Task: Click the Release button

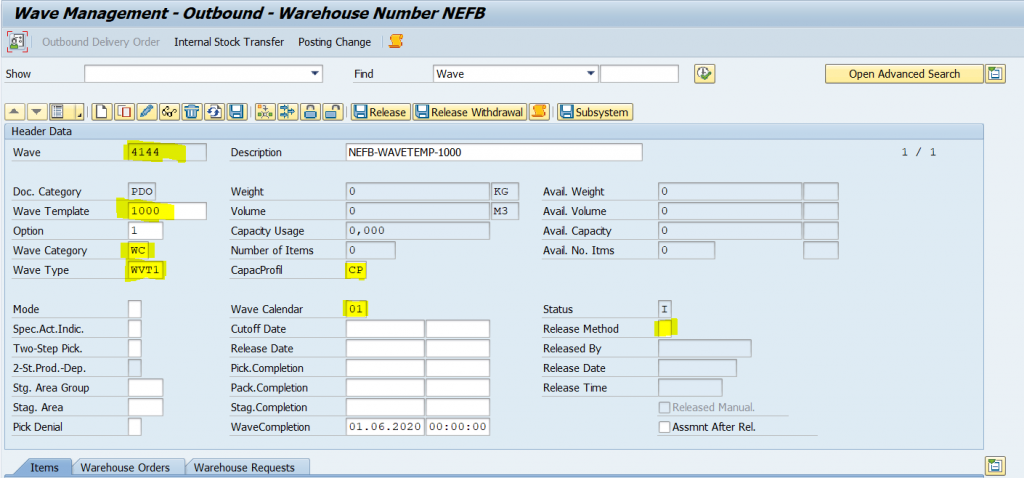Action: pyautogui.click(x=380, y=112)
